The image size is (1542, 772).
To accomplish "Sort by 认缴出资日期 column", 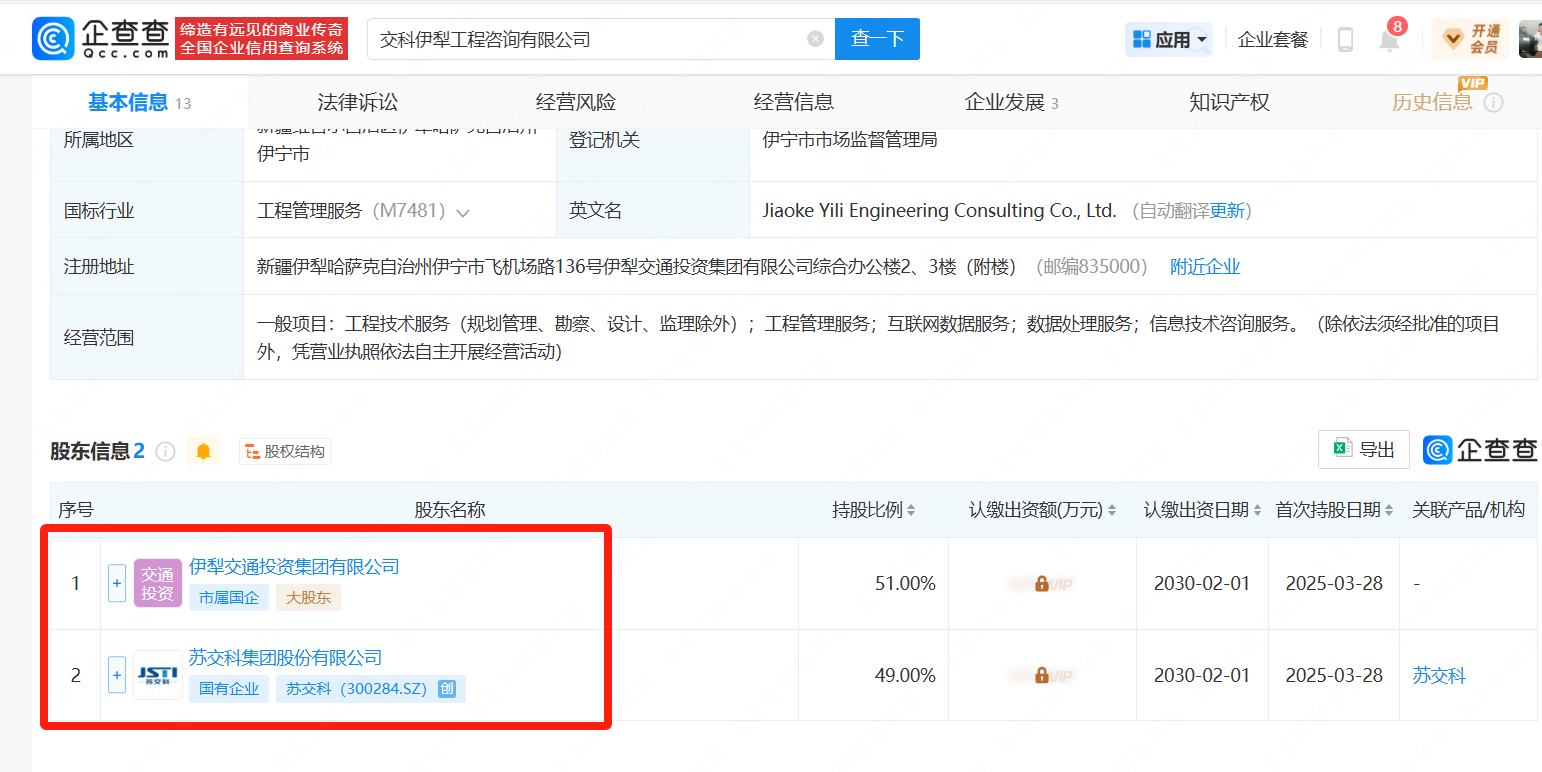I will tap(1257, 510).
